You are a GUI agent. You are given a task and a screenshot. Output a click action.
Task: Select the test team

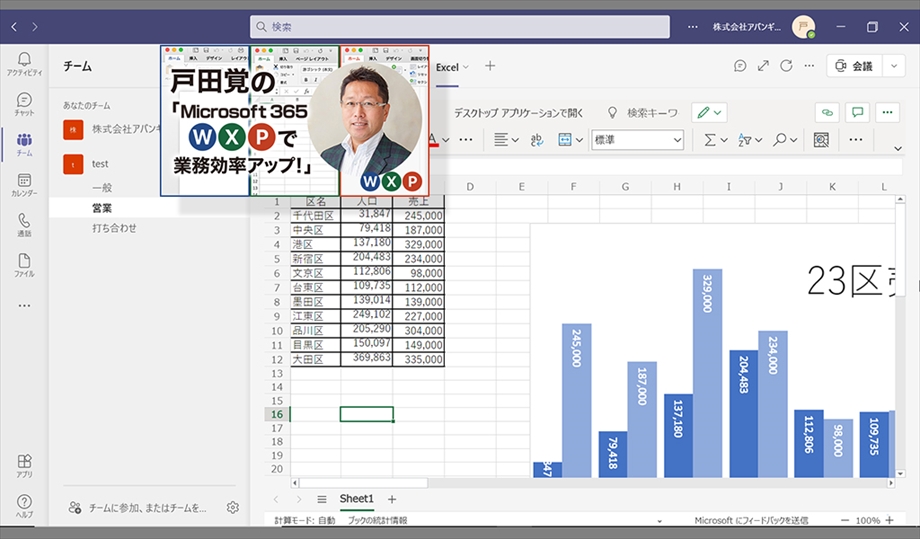[100, 164]
